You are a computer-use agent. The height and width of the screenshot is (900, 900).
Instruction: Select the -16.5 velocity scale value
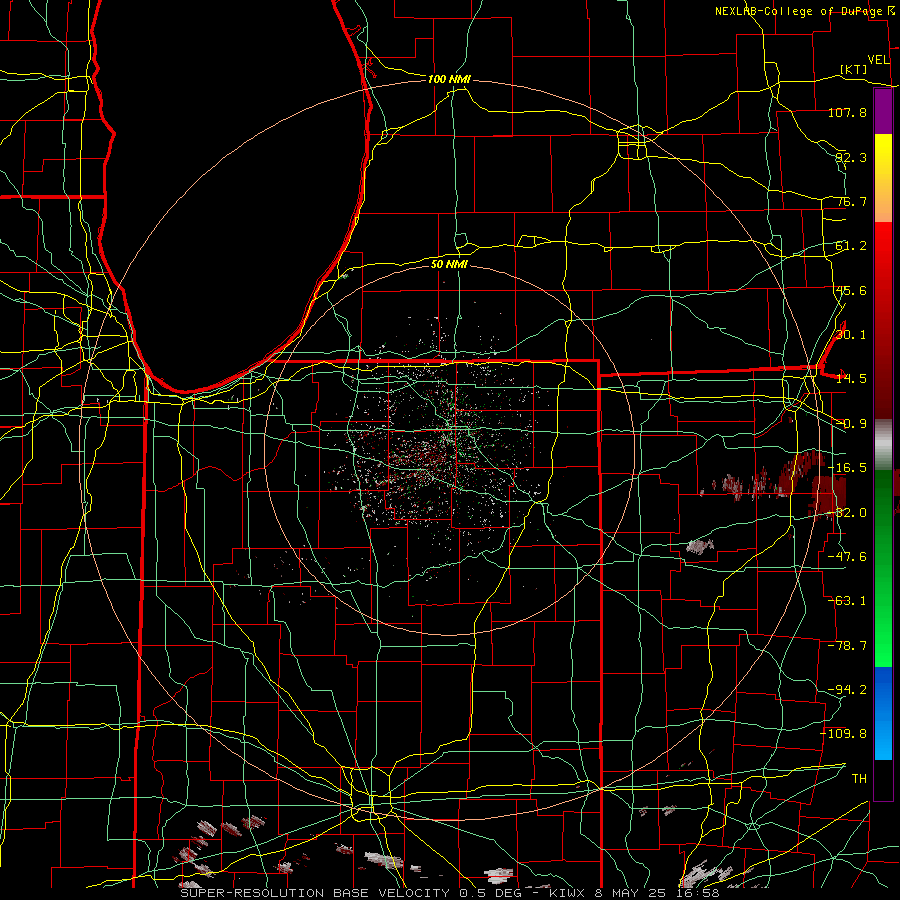pyautogui.click(x=847, y=468)
